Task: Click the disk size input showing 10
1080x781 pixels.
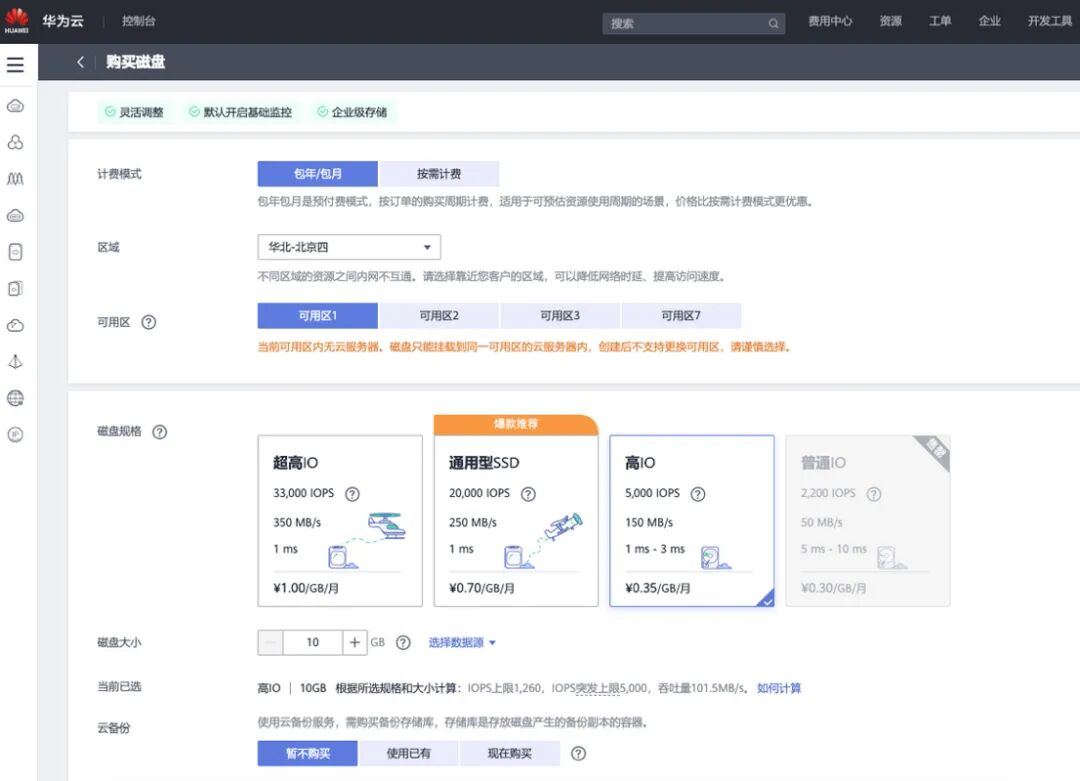Action: coord(313,643)
